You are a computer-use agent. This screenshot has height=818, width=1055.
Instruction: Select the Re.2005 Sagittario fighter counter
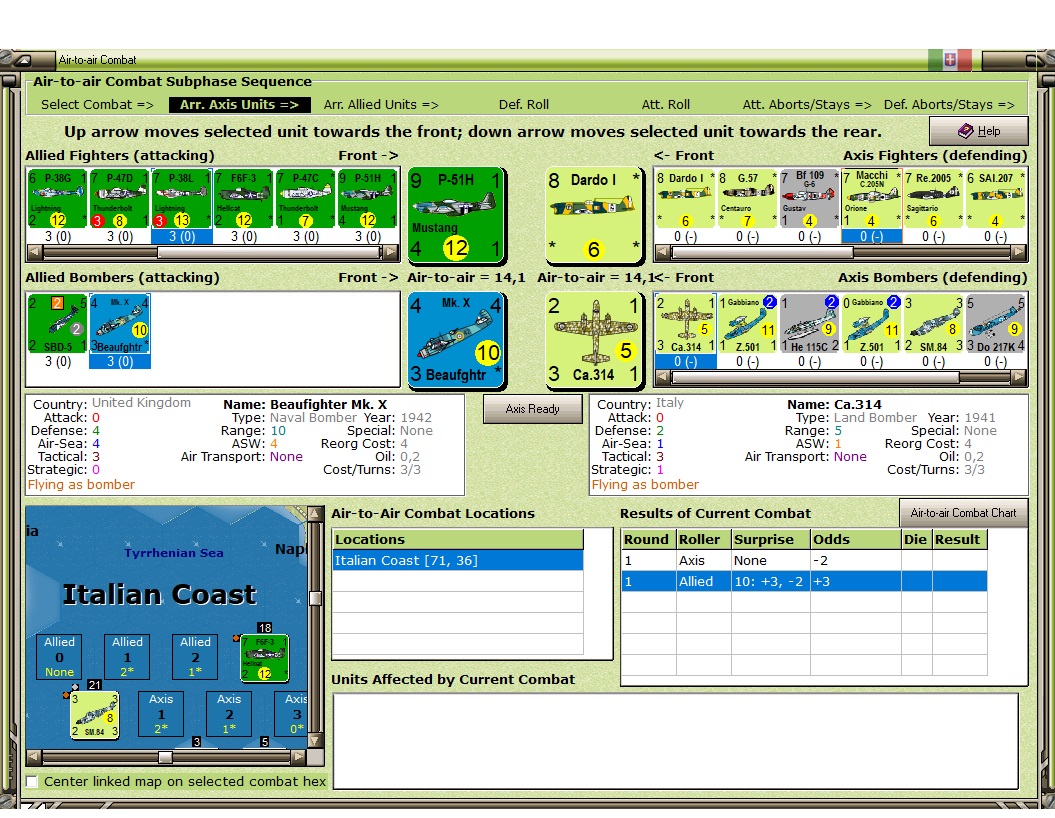point(933,198)
